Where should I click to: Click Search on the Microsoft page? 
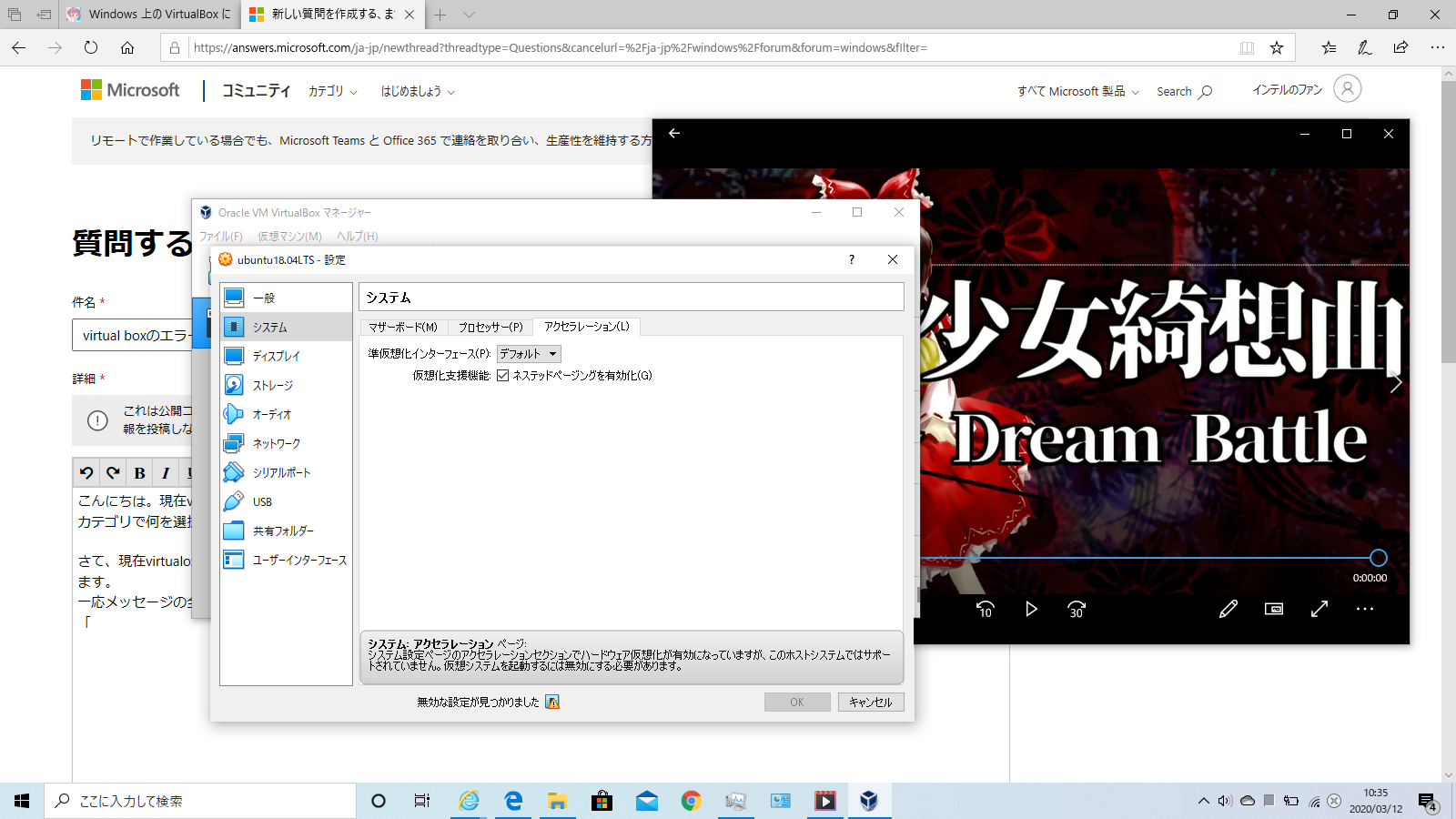pyautogui.click(x=1184, y=91)
